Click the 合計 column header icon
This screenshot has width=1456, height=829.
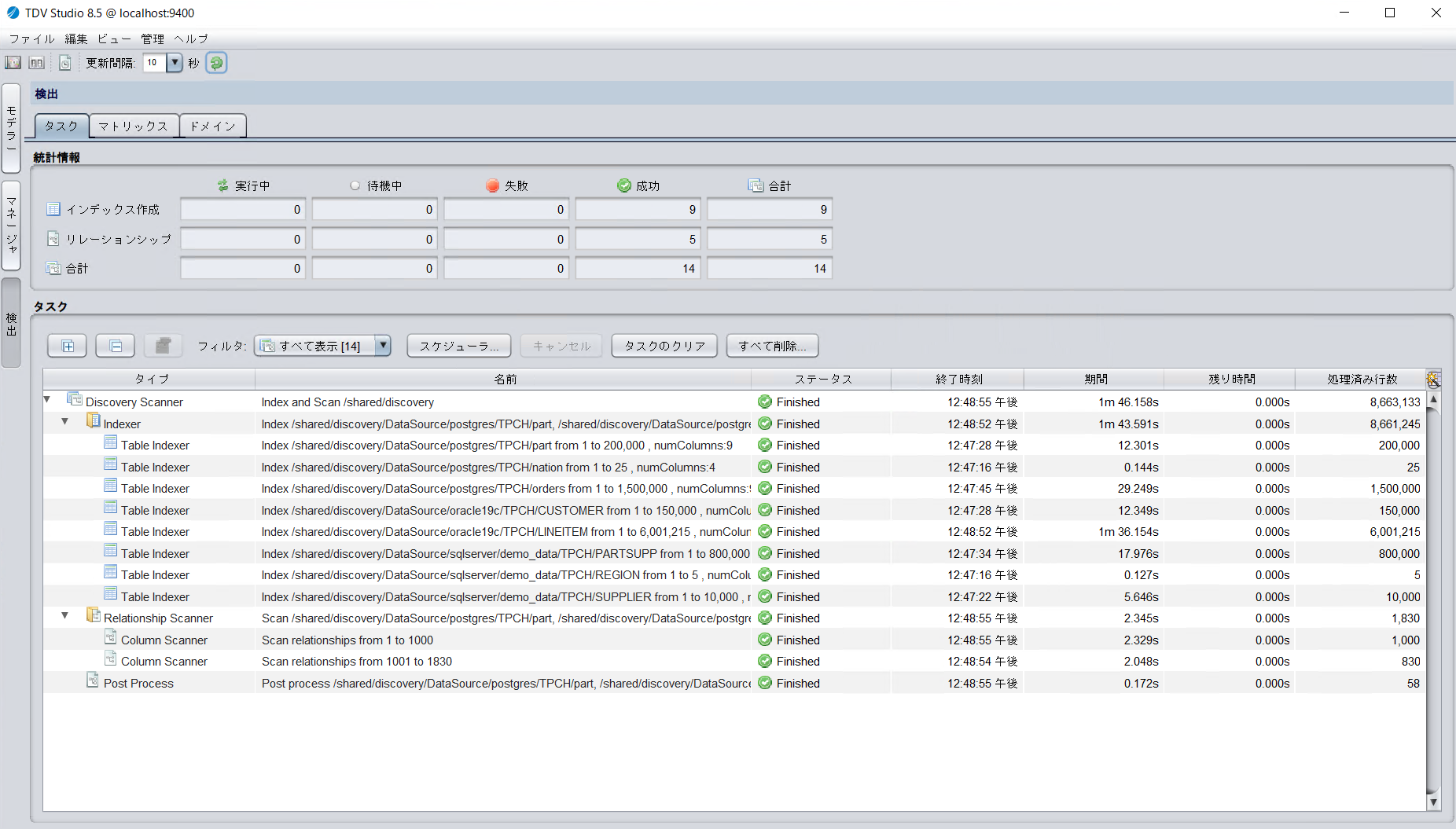(756, 185)
